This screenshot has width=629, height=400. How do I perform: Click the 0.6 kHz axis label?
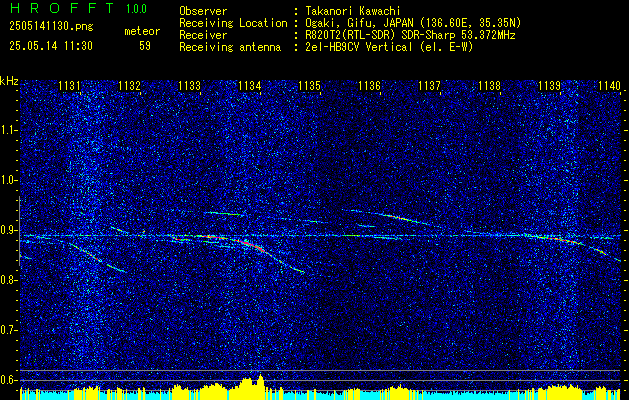8,380
